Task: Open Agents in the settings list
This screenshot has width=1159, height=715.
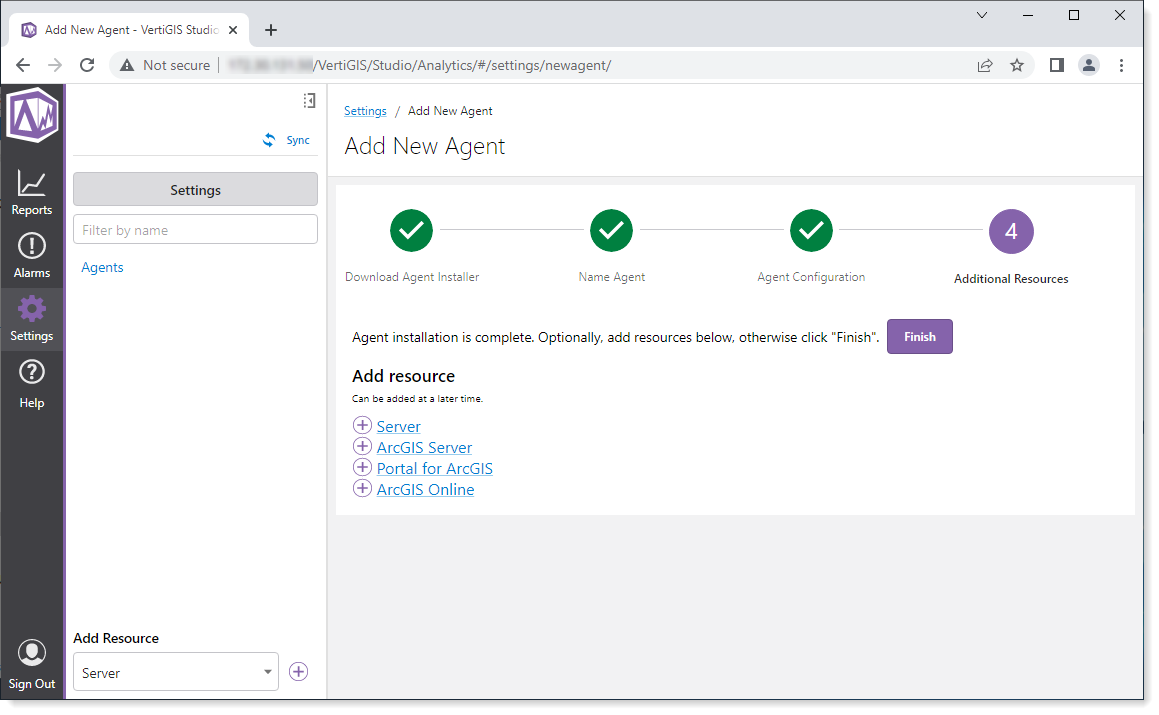Action: 103,268
